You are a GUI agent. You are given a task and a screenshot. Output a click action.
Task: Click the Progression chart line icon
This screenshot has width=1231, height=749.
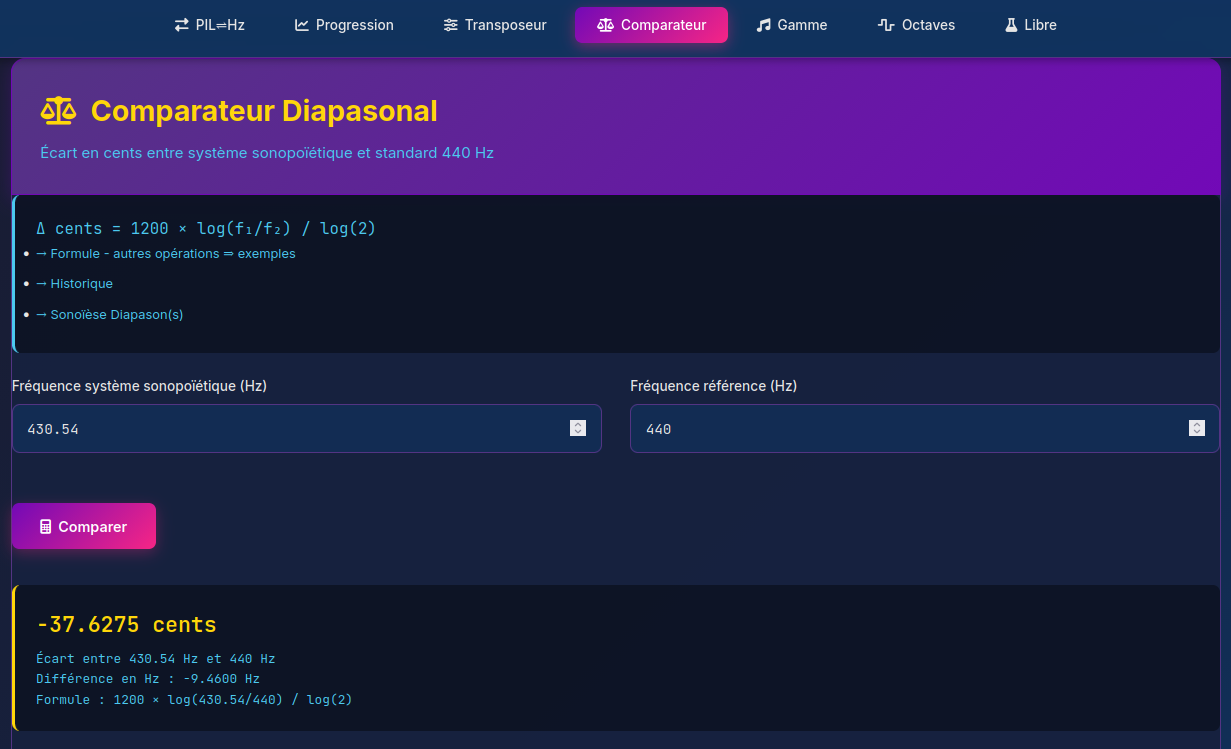pos(302,25)
